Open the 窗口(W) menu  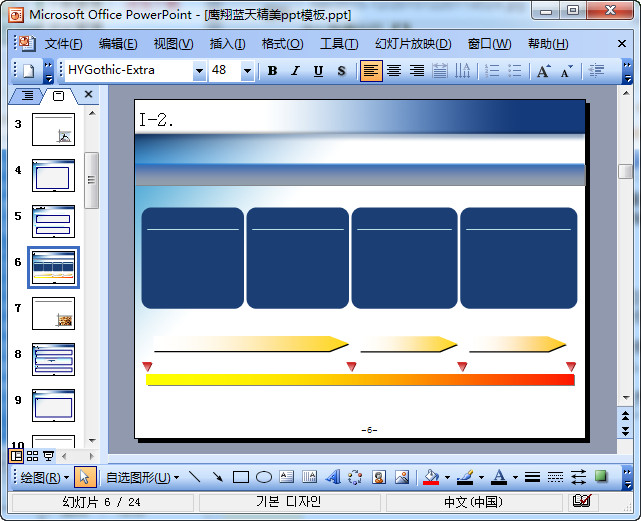(489, 44)
